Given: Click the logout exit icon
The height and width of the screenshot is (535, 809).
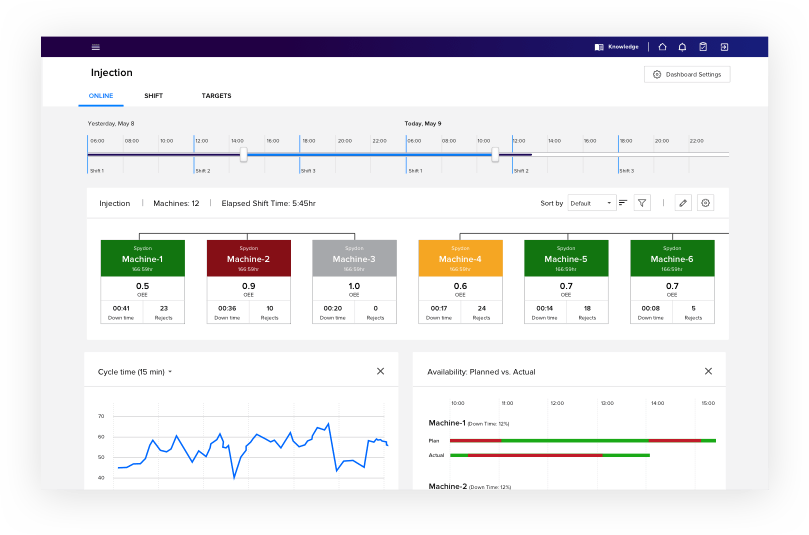Looking at the screenshot, I should tap(724, 47).
